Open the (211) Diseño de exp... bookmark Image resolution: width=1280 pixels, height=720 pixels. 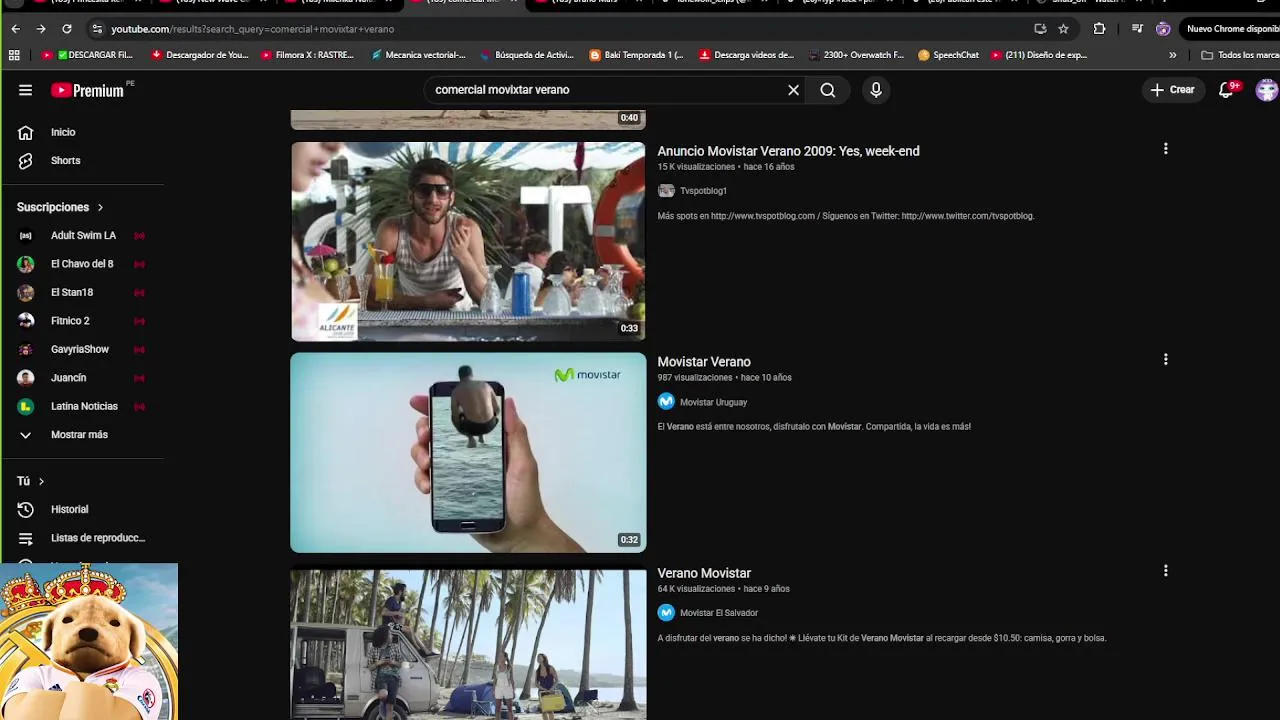pyautogui.click(x=1039, y=55)
